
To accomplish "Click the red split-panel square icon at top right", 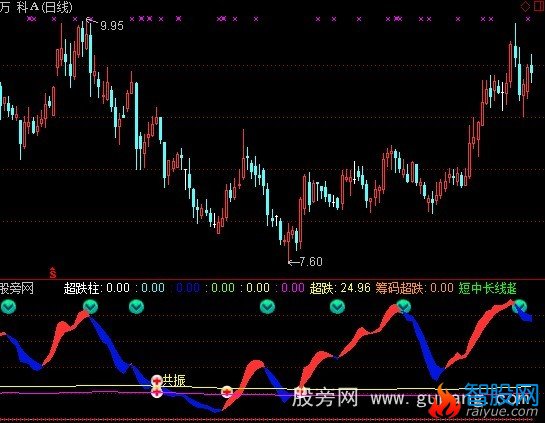I will [x=539, y=6].
